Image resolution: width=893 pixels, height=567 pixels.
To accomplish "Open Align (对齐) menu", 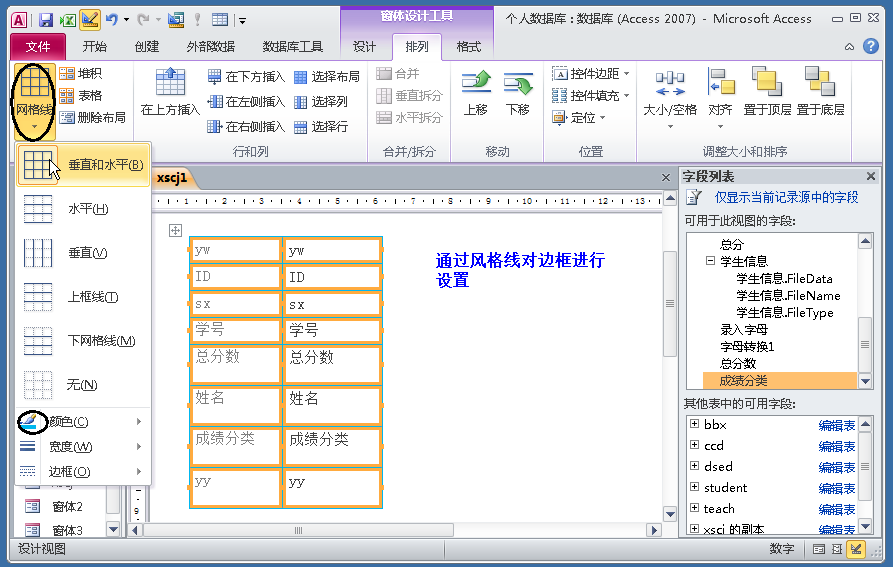I will tap(720, 98).
